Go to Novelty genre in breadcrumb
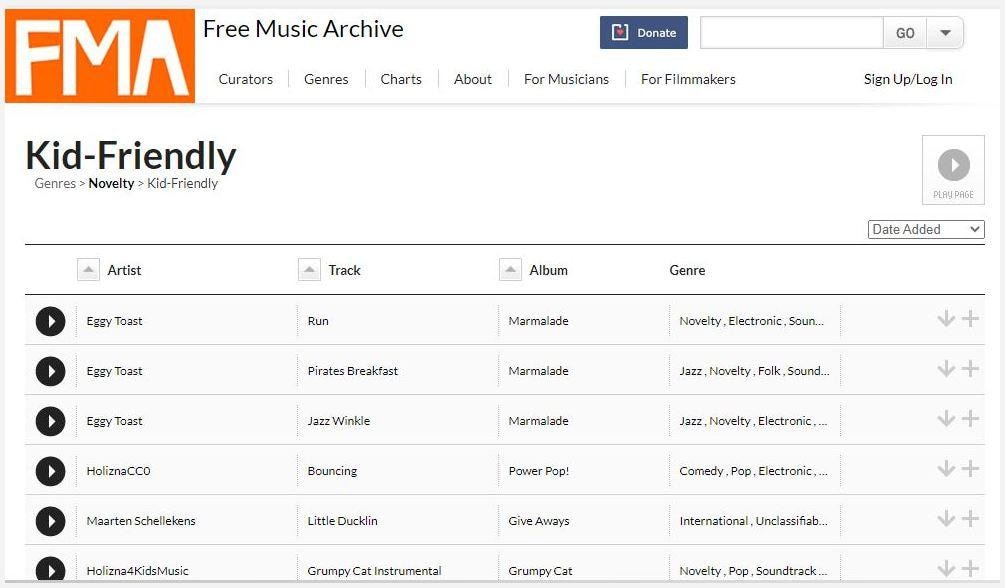1005x588 pixels. point(111,184)
